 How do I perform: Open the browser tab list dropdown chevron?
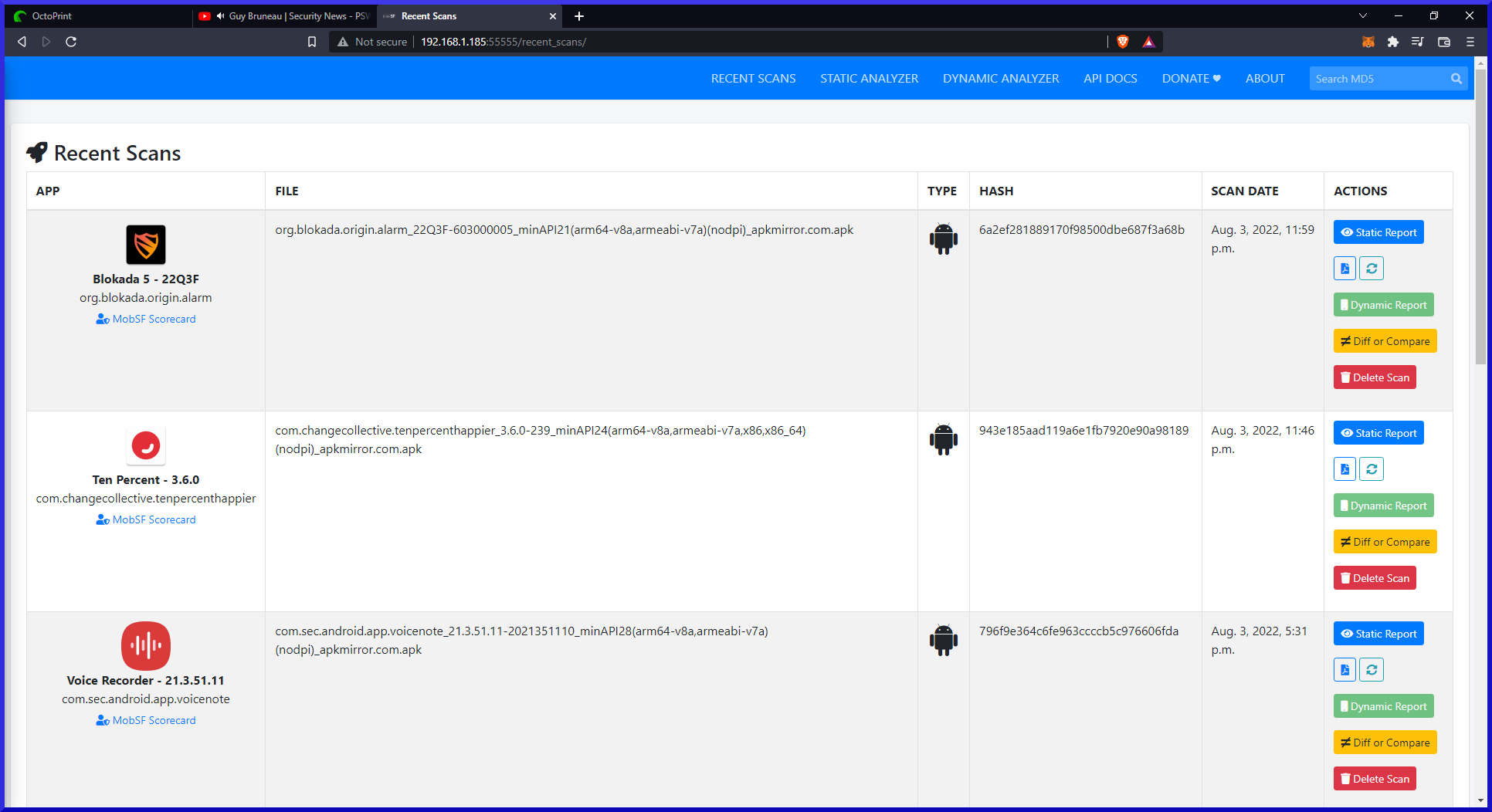point(1363,15)
